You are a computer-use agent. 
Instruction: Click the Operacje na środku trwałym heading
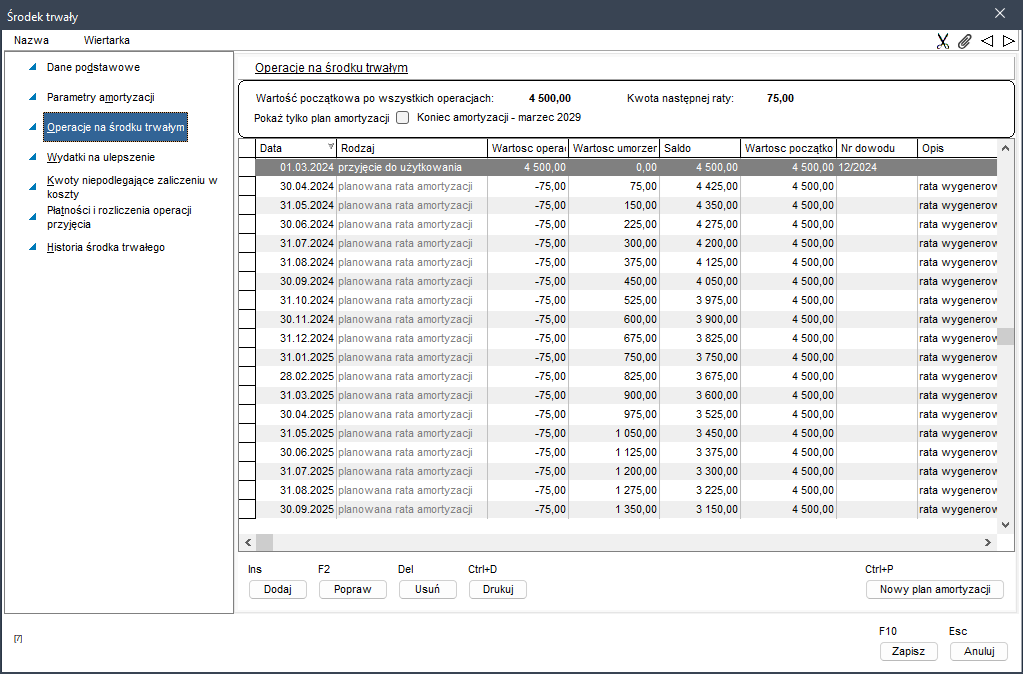pyautogui.click(x=331, y=68)
